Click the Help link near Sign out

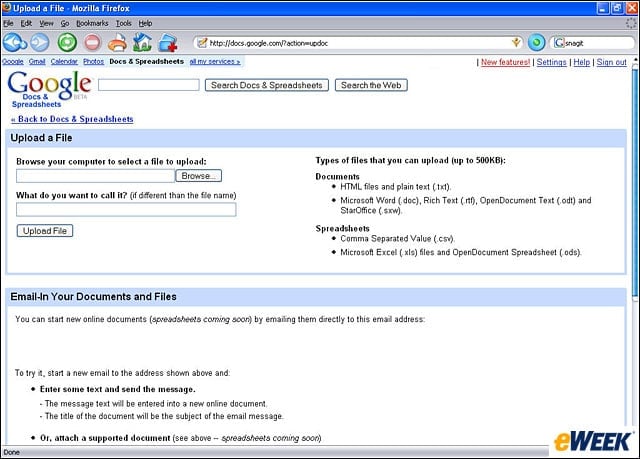pos(582,62)
